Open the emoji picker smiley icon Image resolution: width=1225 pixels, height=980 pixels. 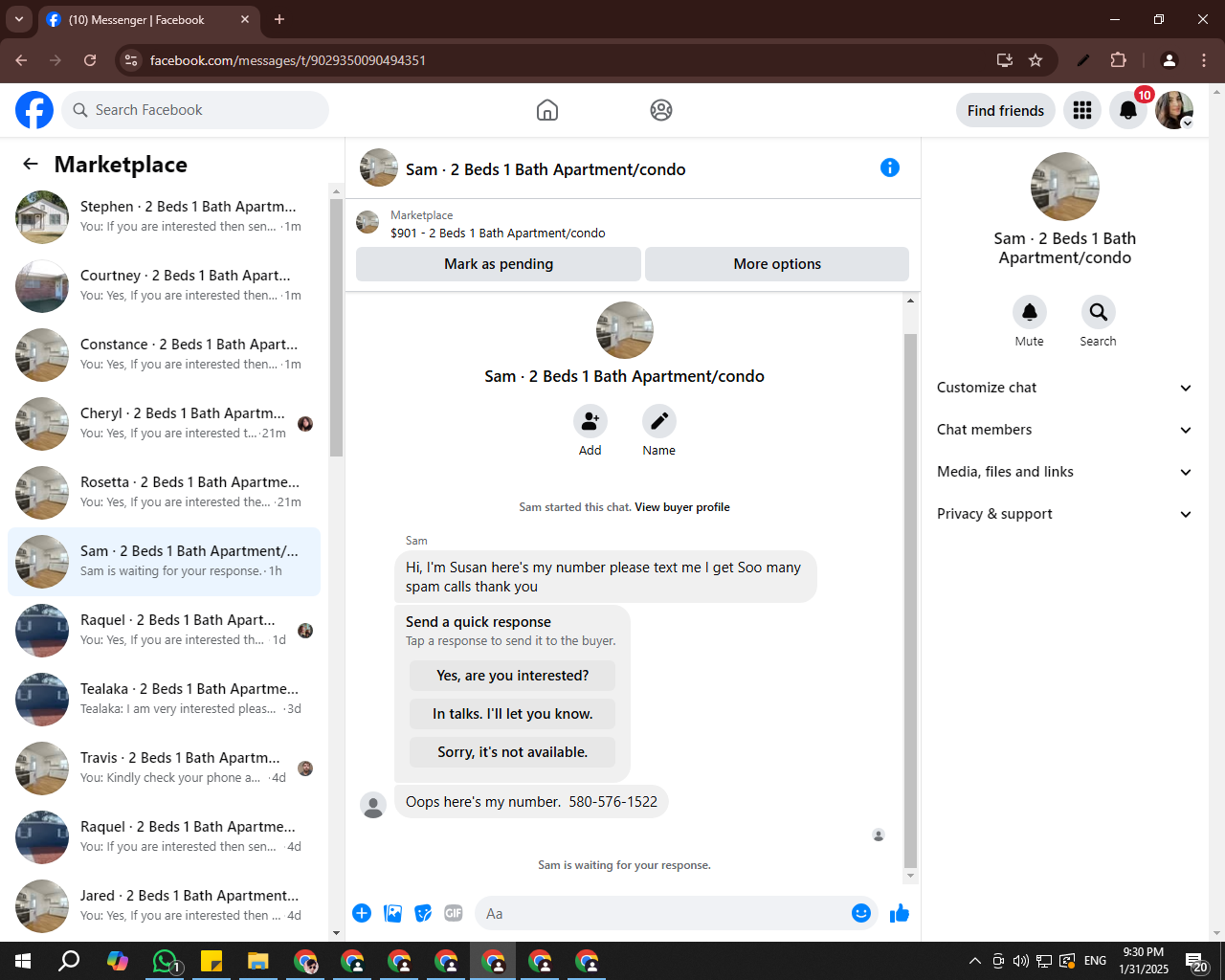(x=861, y=913)
